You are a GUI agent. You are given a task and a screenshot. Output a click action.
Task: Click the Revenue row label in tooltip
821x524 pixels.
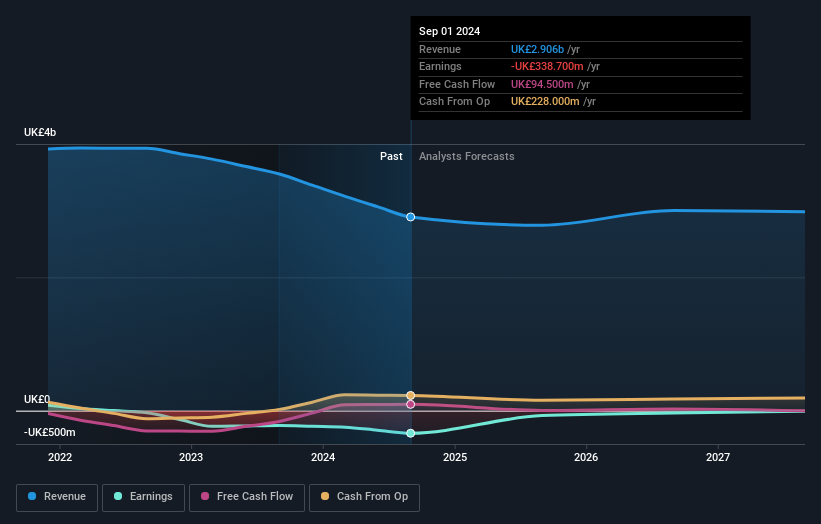click(x=440, y=49)
